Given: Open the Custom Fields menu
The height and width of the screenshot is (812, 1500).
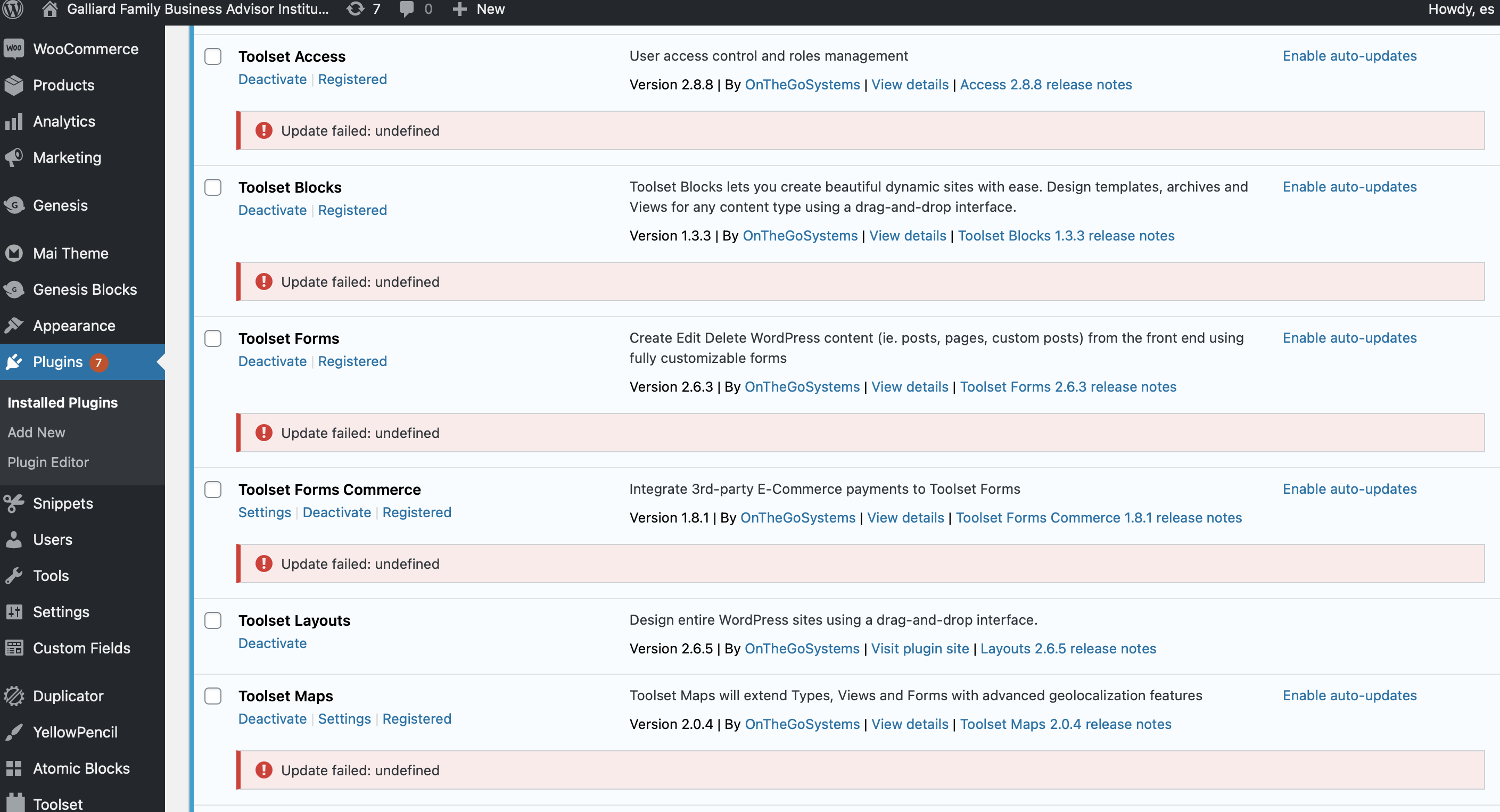Looking at the screenshot, I should pos(82,648).
